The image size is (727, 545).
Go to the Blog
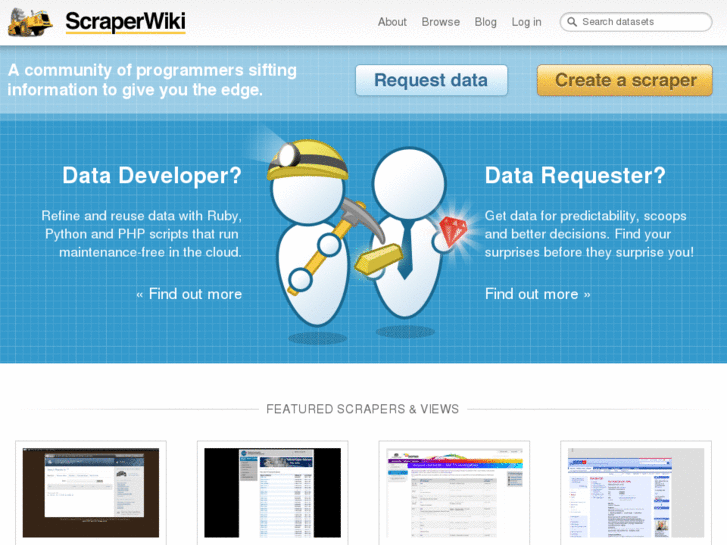(485, 22)
